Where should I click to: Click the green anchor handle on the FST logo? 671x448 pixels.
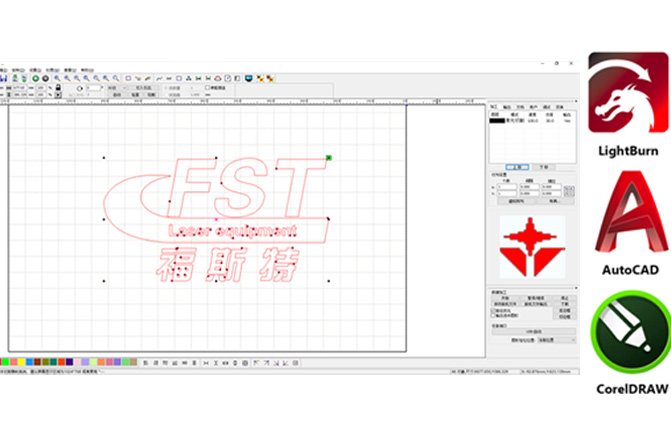[329, 158]
